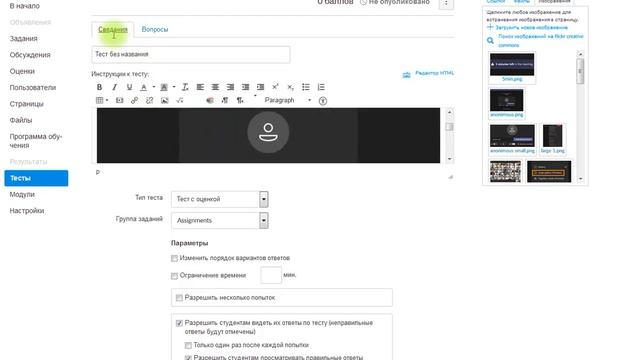
Task: Clear formatting with the Tx icon
Action: [x=185, y=87]
